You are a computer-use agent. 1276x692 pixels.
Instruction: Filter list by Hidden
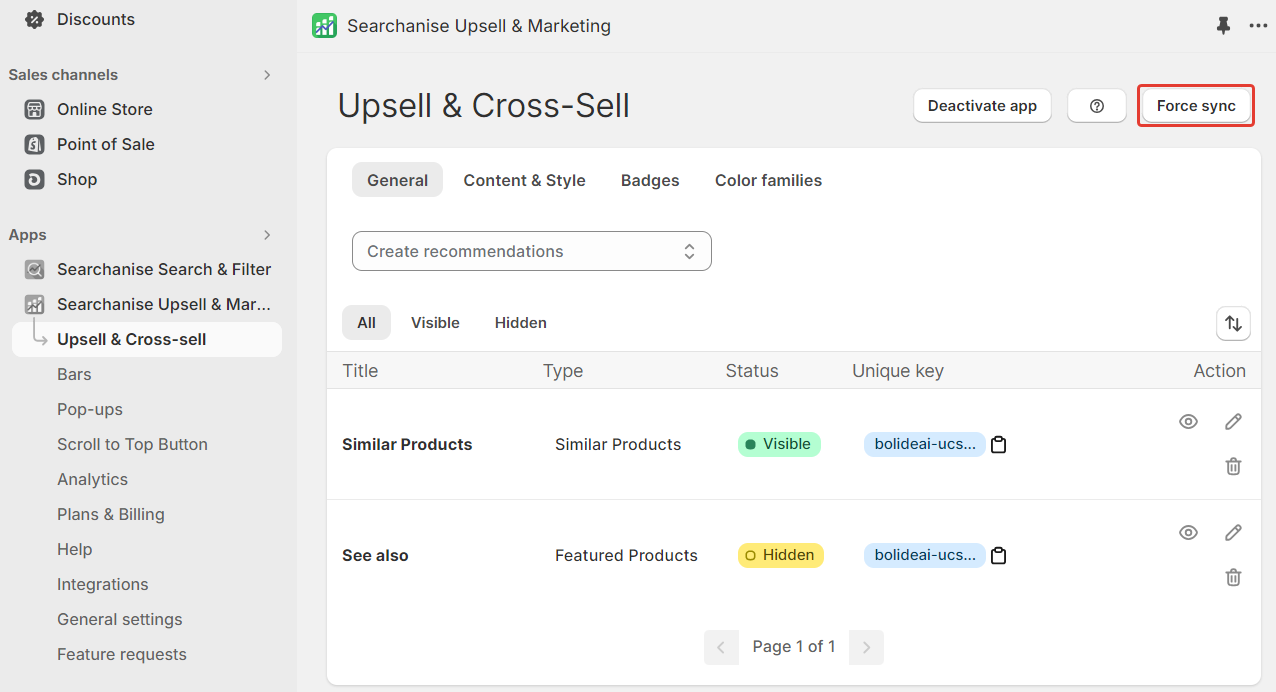(521, 323)
